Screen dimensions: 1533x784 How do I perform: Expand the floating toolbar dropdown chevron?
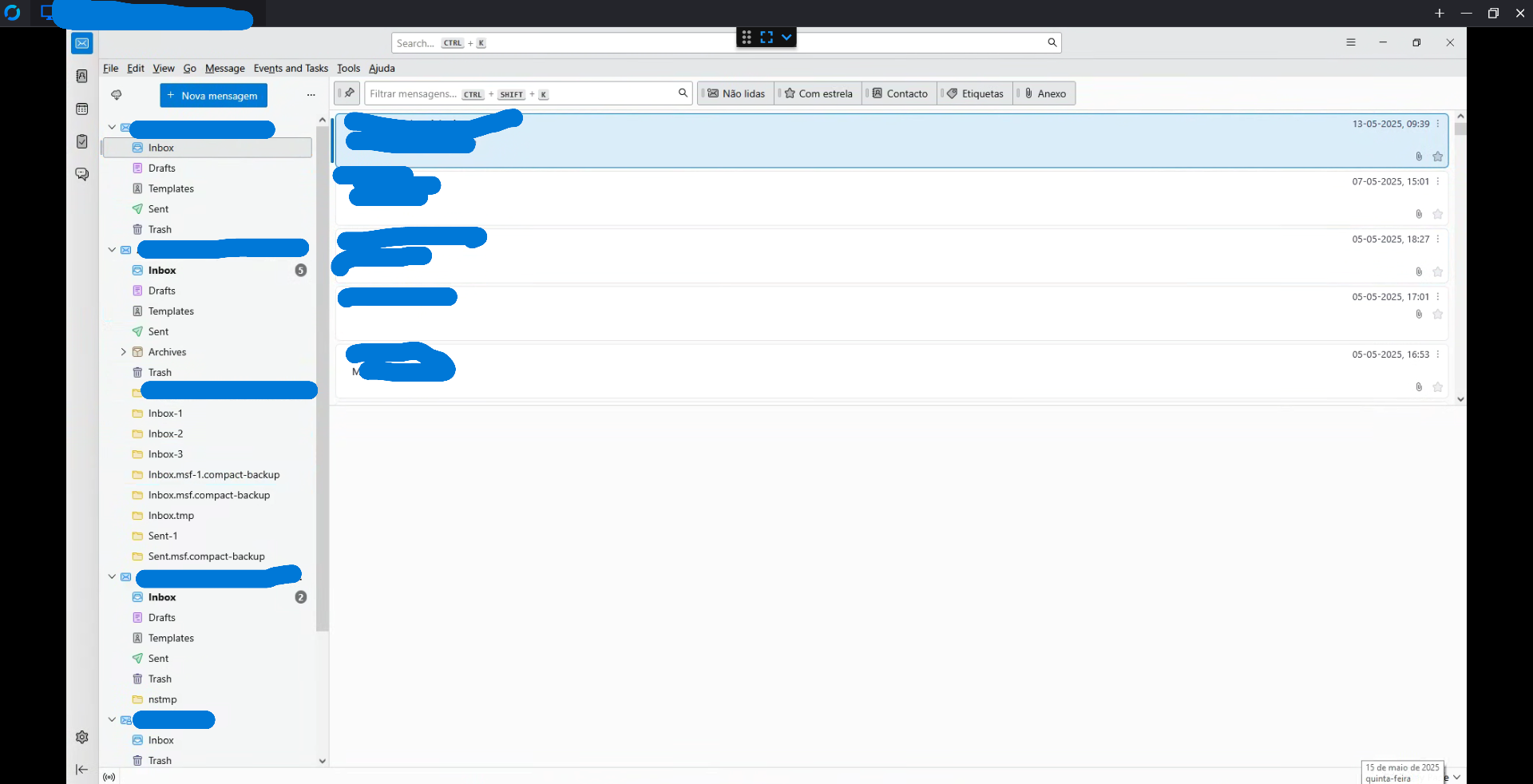tap(786, 37)
